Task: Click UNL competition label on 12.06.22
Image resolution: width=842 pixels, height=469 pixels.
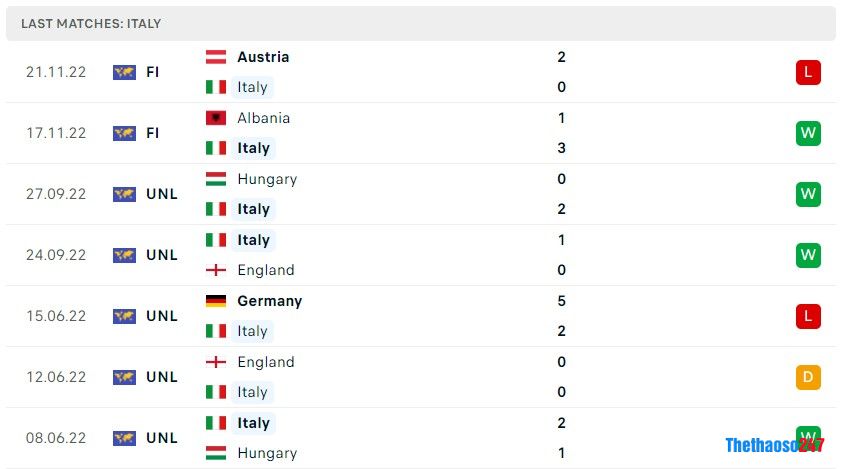Action: tap(161, 377)
